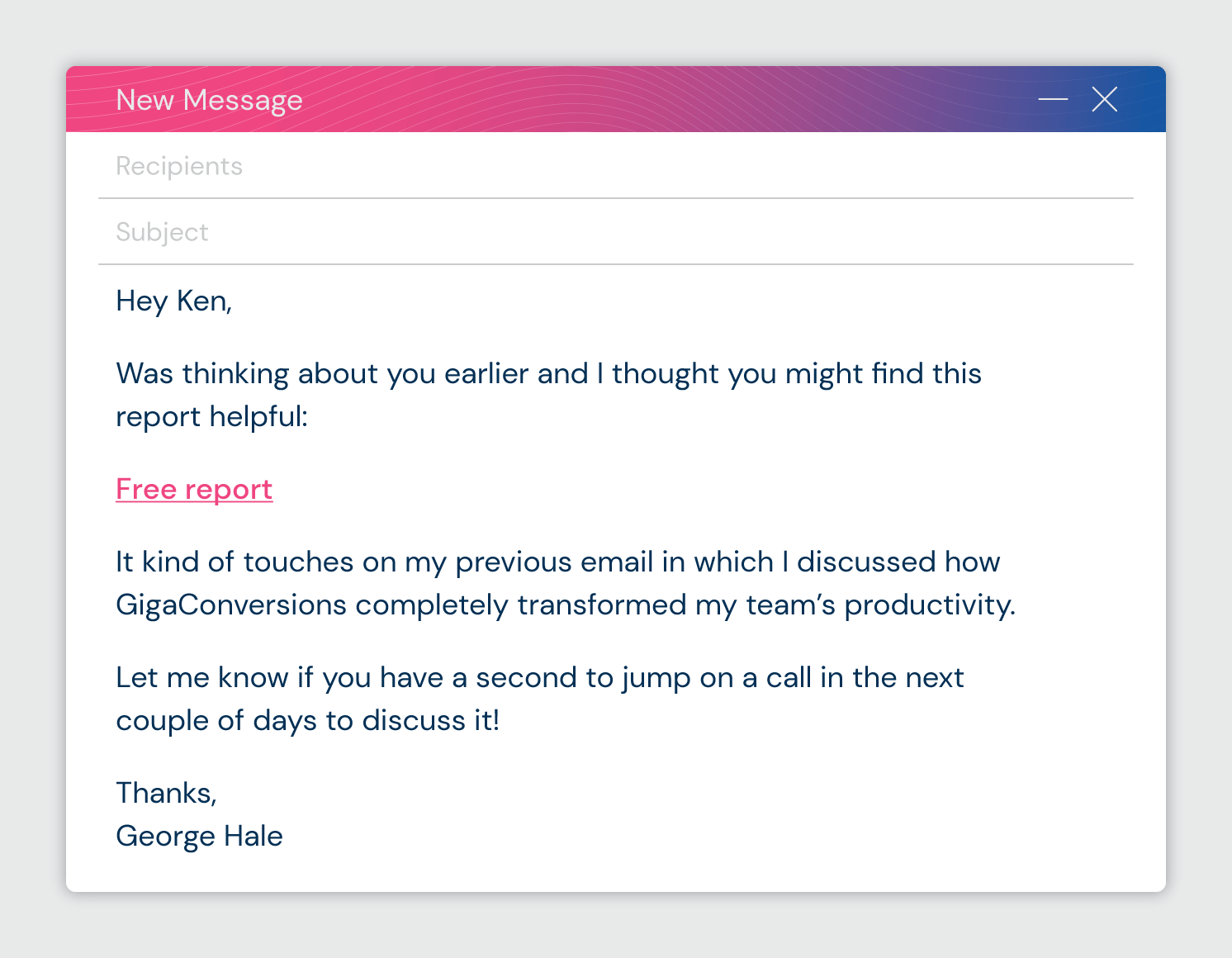Focus the Subject input field

click(578, 232)
